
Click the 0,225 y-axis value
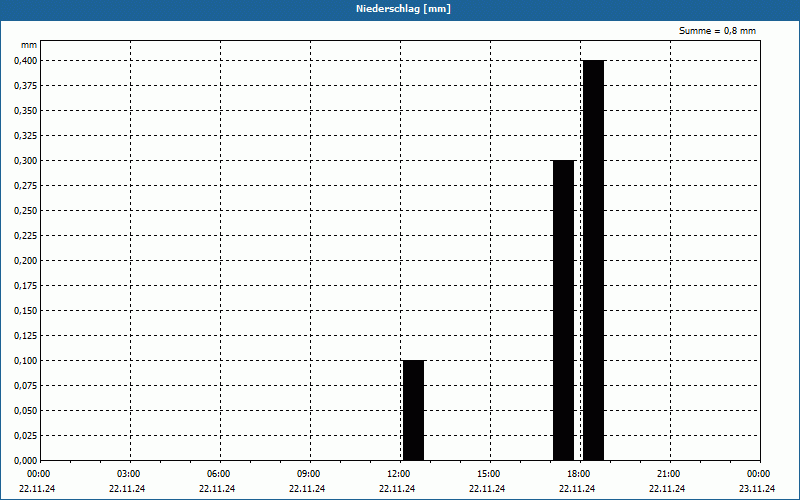pyautogui.click(x=26, y=236)
